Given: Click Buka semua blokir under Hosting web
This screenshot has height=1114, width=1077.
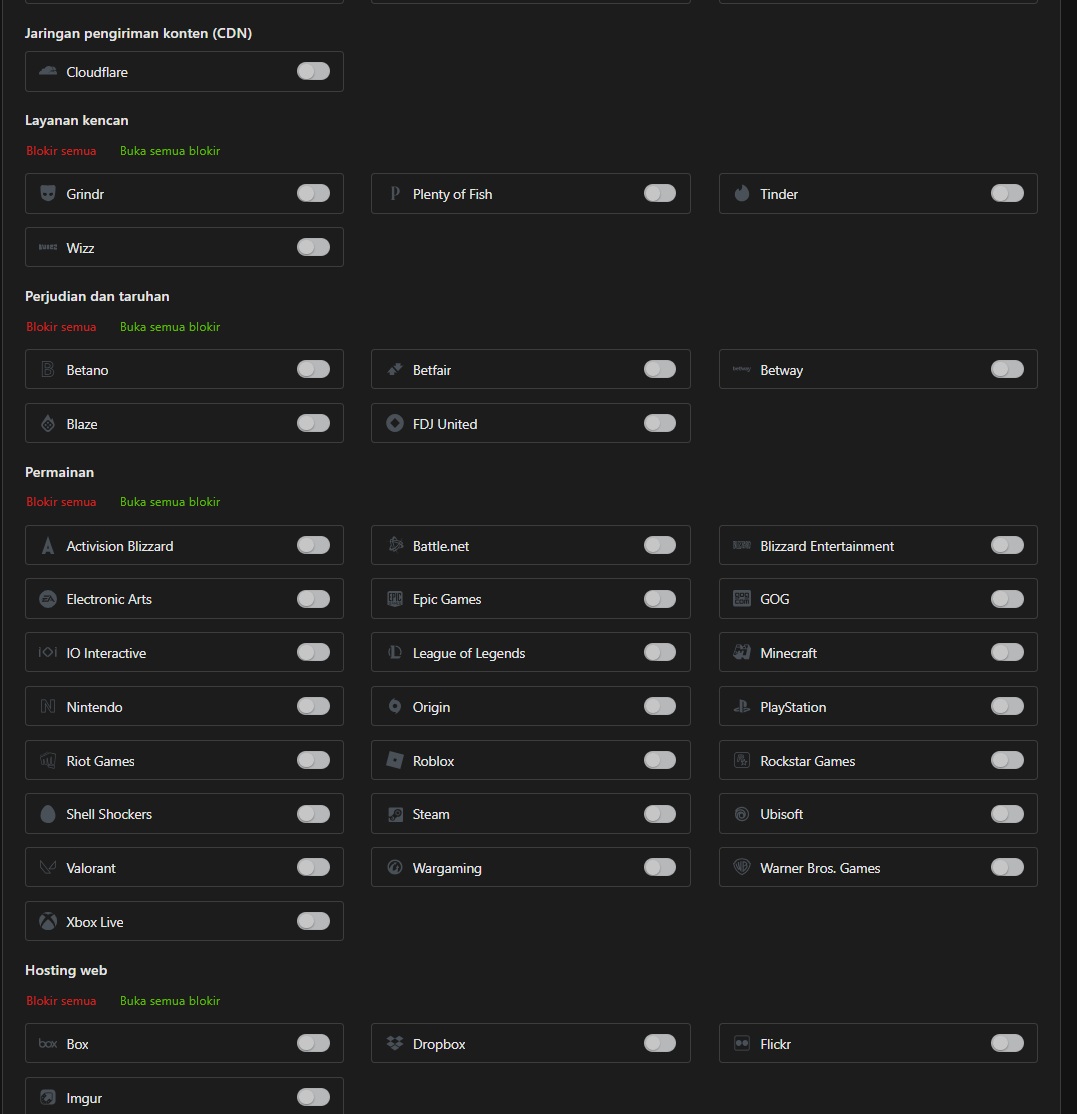Looking at the screenshot, I should coord(170,1000).
